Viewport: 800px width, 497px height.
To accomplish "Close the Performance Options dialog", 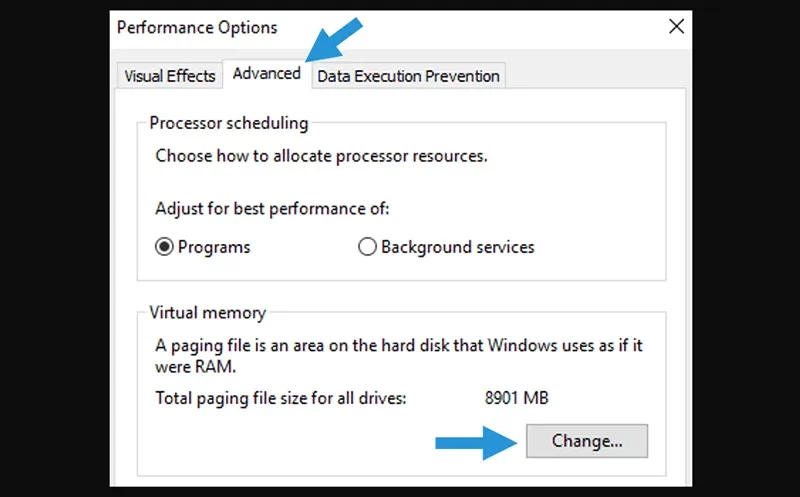I will coord(677,27).
